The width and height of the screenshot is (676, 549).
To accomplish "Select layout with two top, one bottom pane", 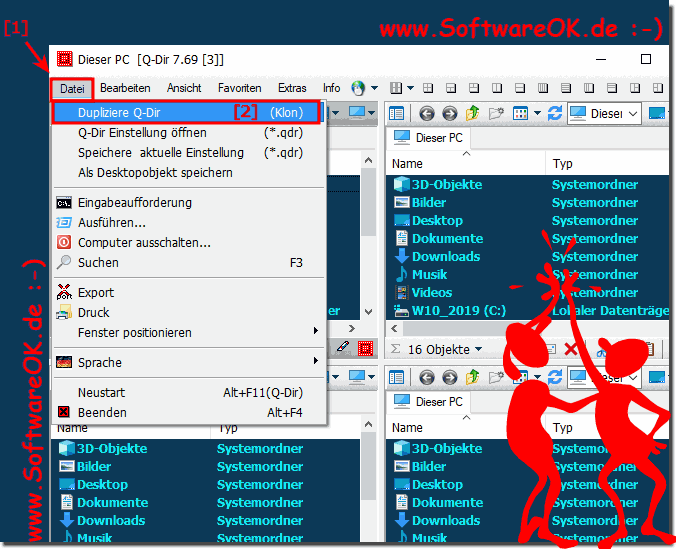I will (x=474, y=88).
